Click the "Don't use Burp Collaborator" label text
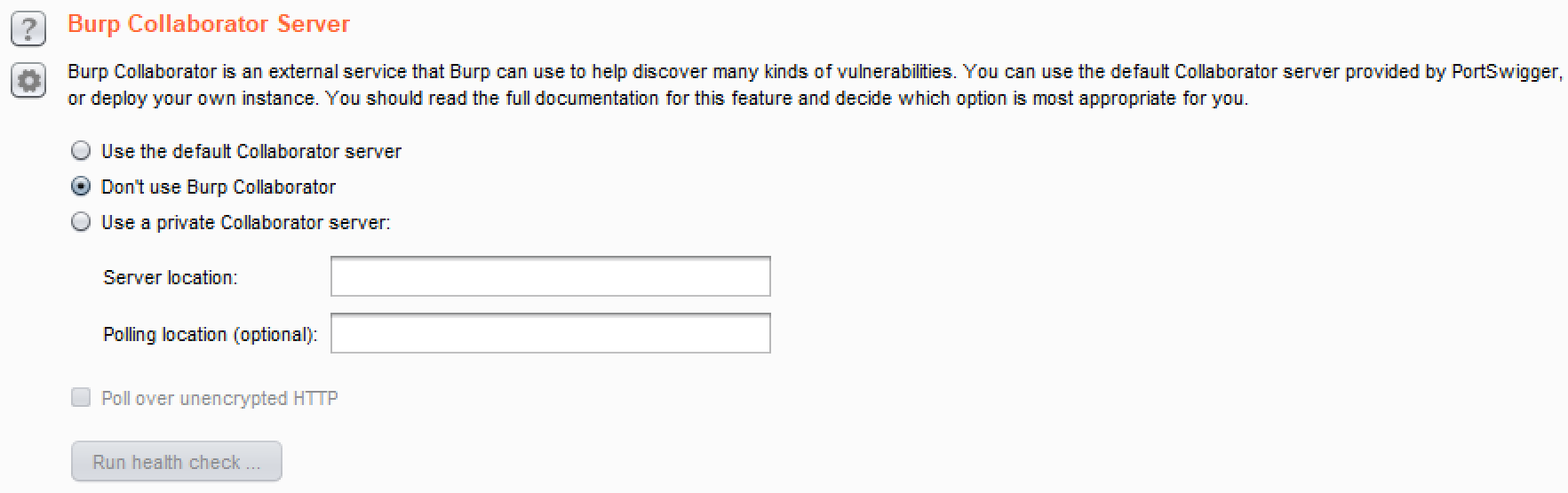The height and width of the screenshot is (493, 1568). pyautogui.click(x=219, y=187)
